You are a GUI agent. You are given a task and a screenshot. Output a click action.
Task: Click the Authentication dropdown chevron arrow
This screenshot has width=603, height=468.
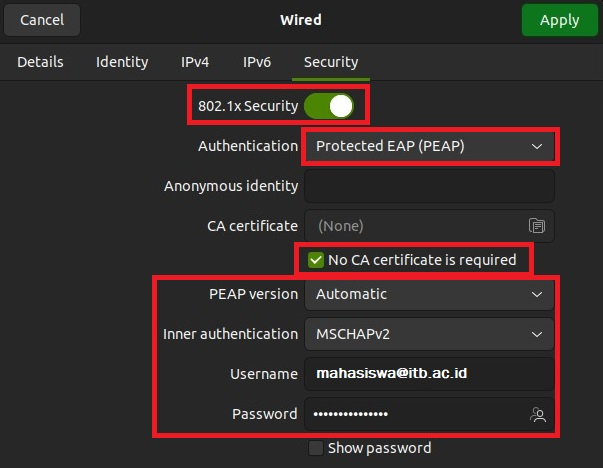538,146
